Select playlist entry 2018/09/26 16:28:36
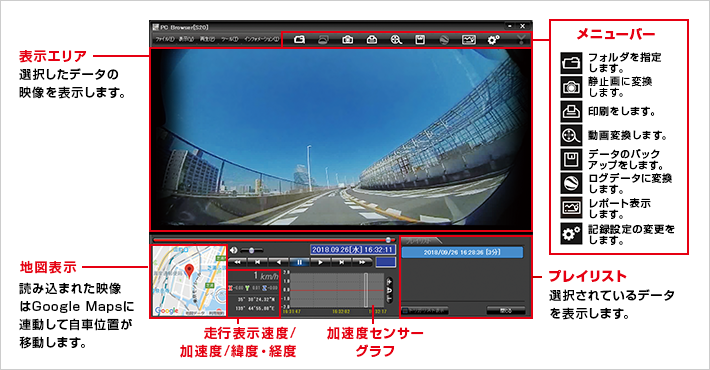Screen dimensions: 710x370 [x=462, y=252]
